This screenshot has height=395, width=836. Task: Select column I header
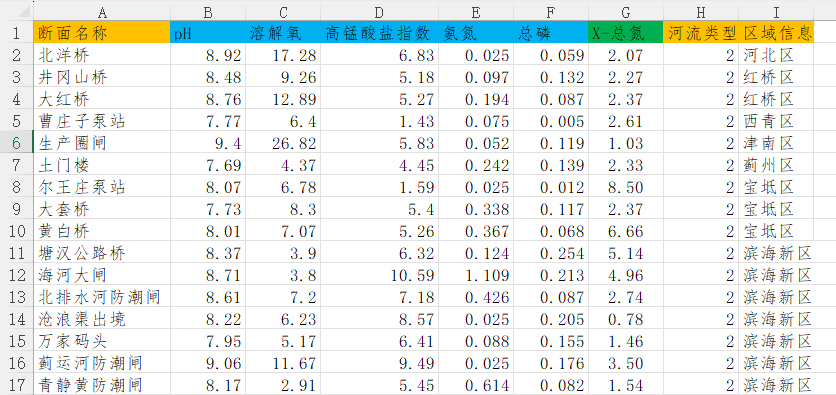tap(776, 11)
